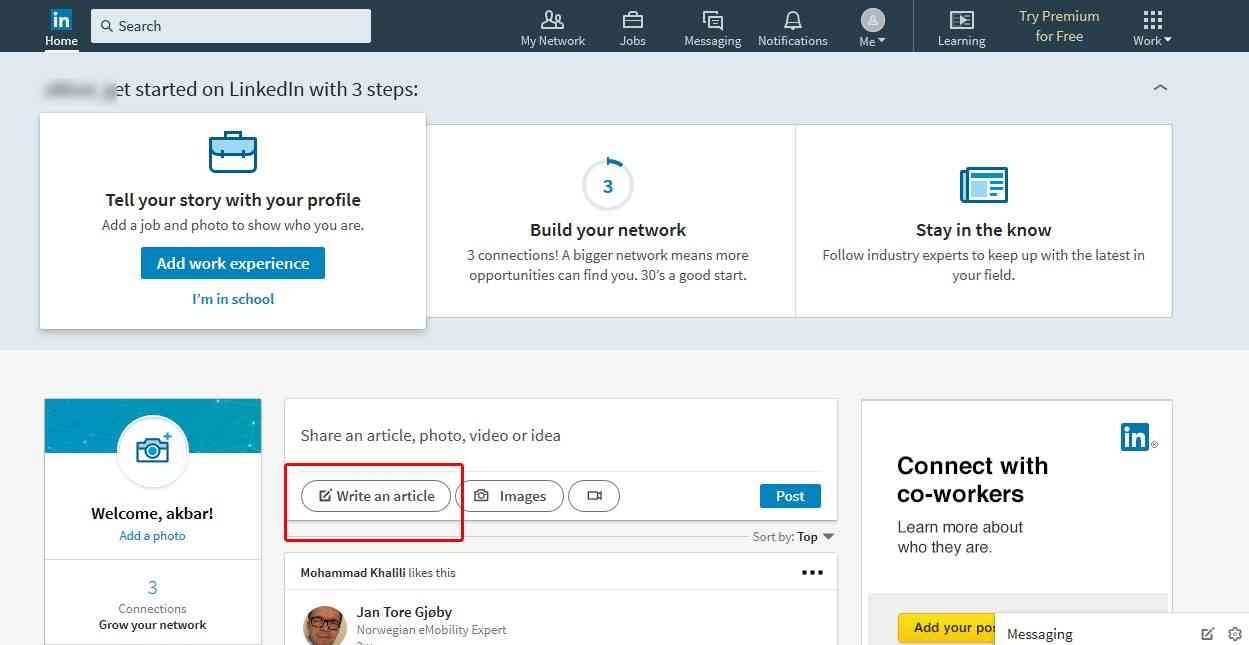Click the Add work experience button

[233, 264]
